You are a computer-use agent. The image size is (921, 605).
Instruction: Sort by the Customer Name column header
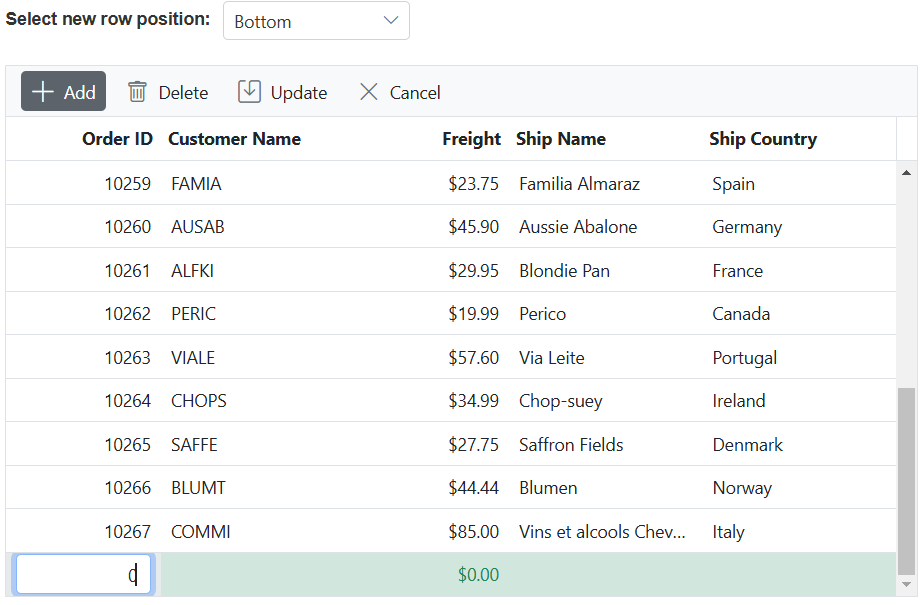(234, 139)
